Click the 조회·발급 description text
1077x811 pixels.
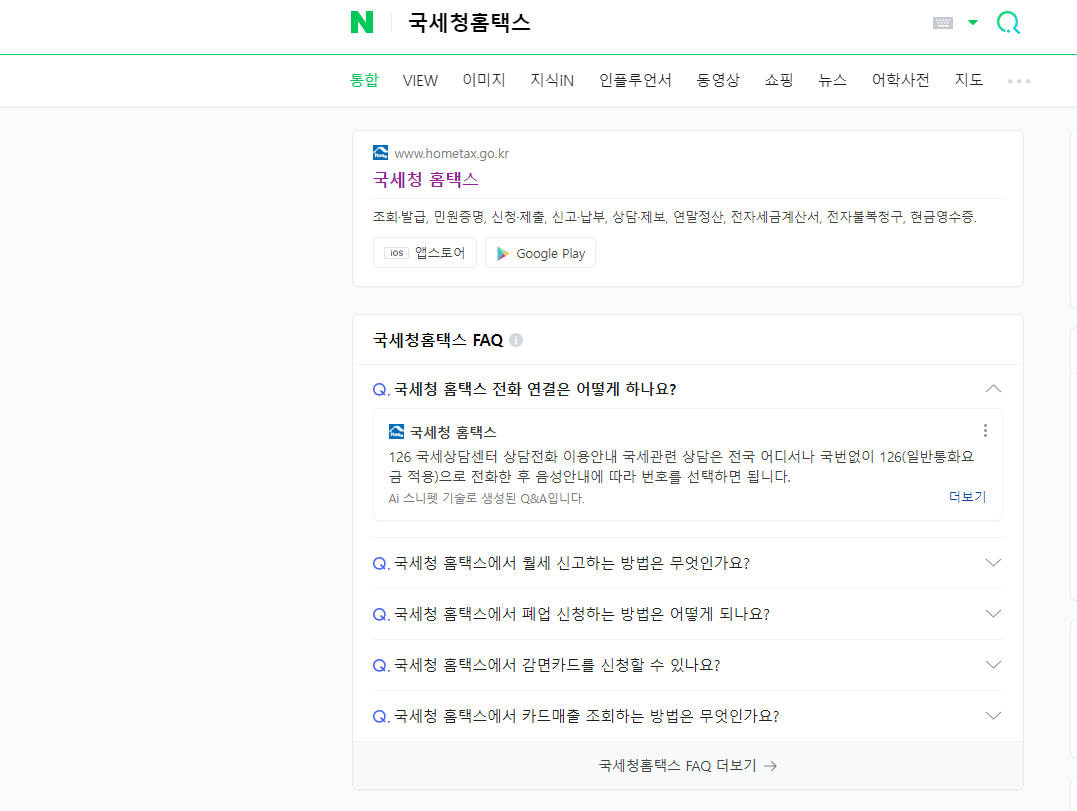674,217
